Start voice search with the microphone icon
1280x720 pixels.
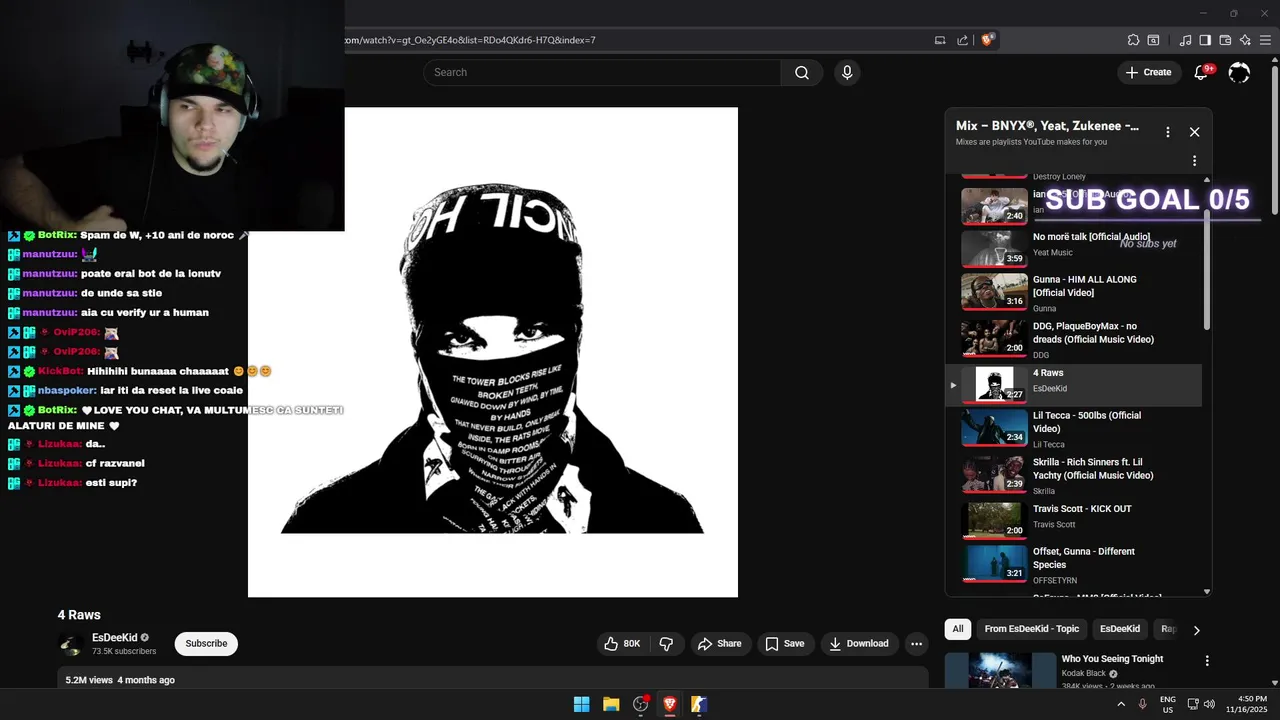pyautogui.click(x=847, y=72)
